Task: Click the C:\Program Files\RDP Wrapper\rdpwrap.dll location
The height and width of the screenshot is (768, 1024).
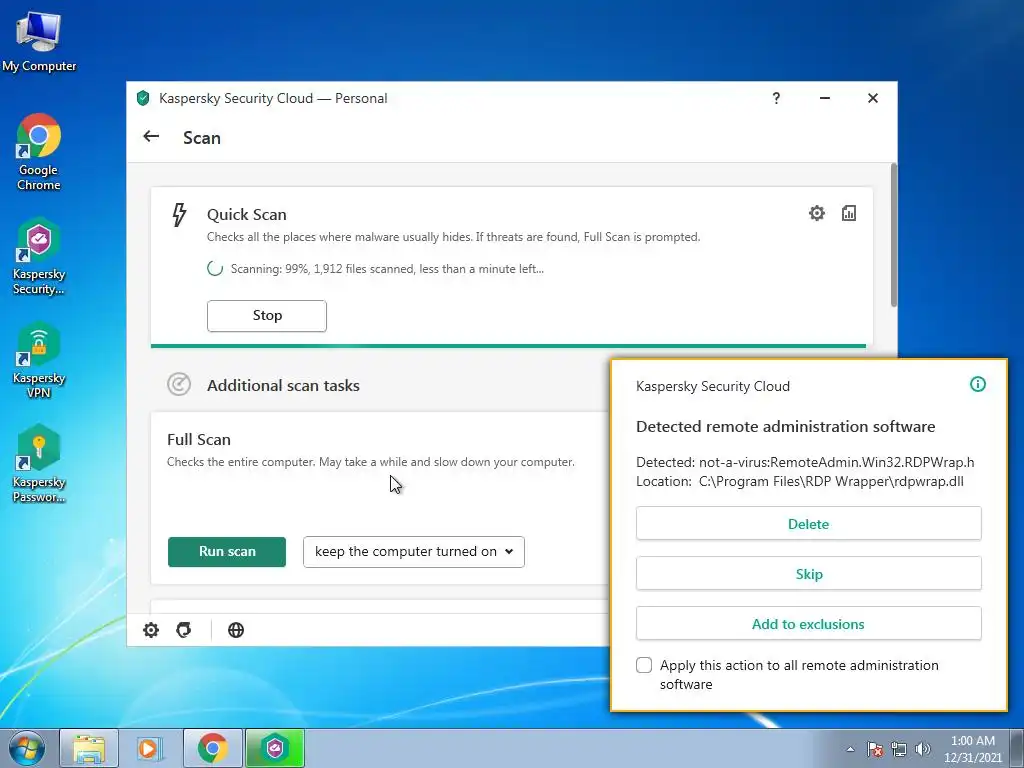Action: pos(831,481)
